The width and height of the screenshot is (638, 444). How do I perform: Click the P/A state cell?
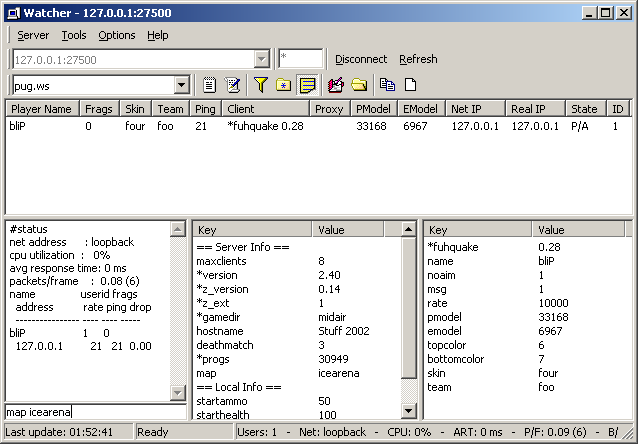click(580, 126)
